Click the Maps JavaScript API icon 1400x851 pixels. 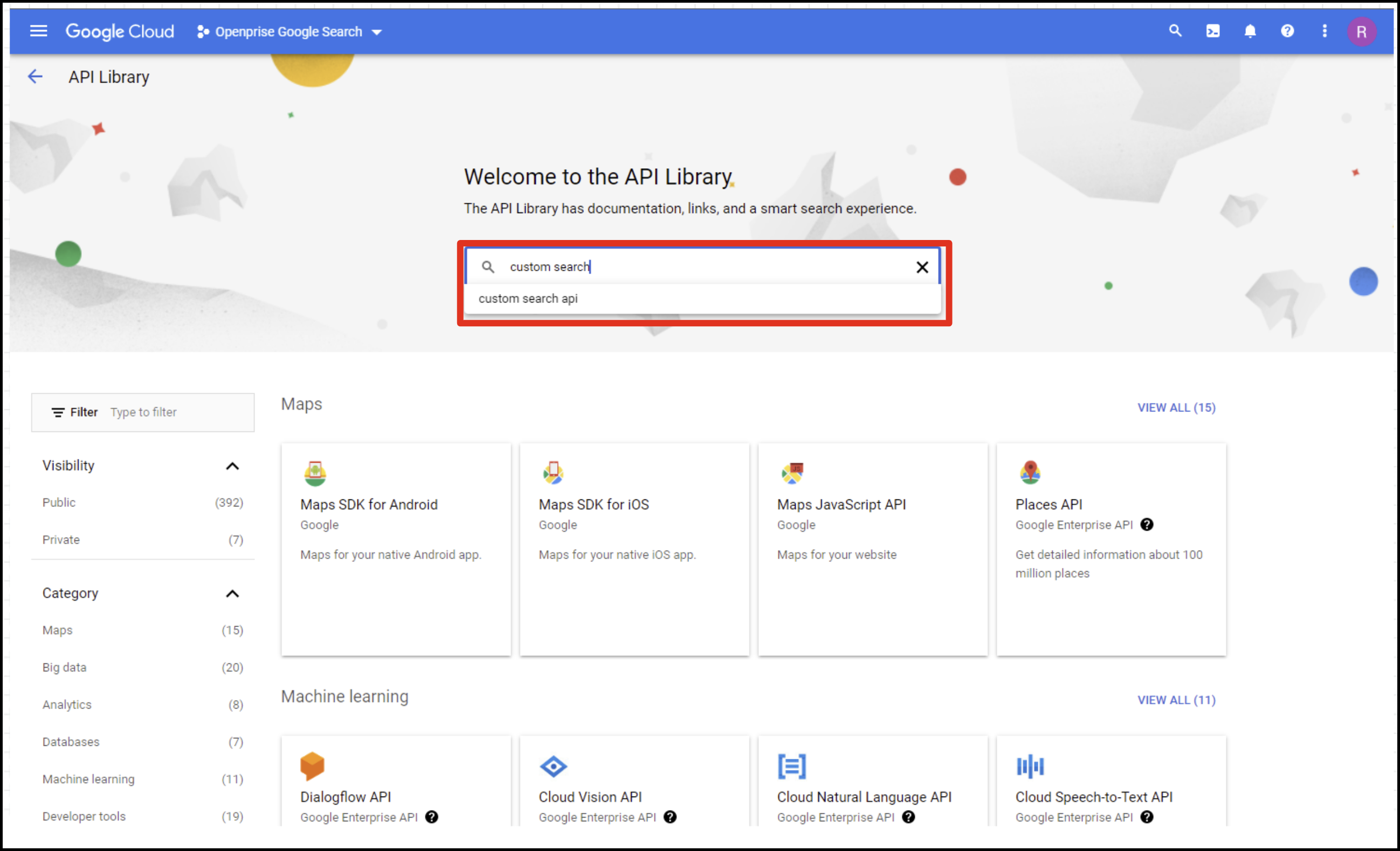pos(791,473)
